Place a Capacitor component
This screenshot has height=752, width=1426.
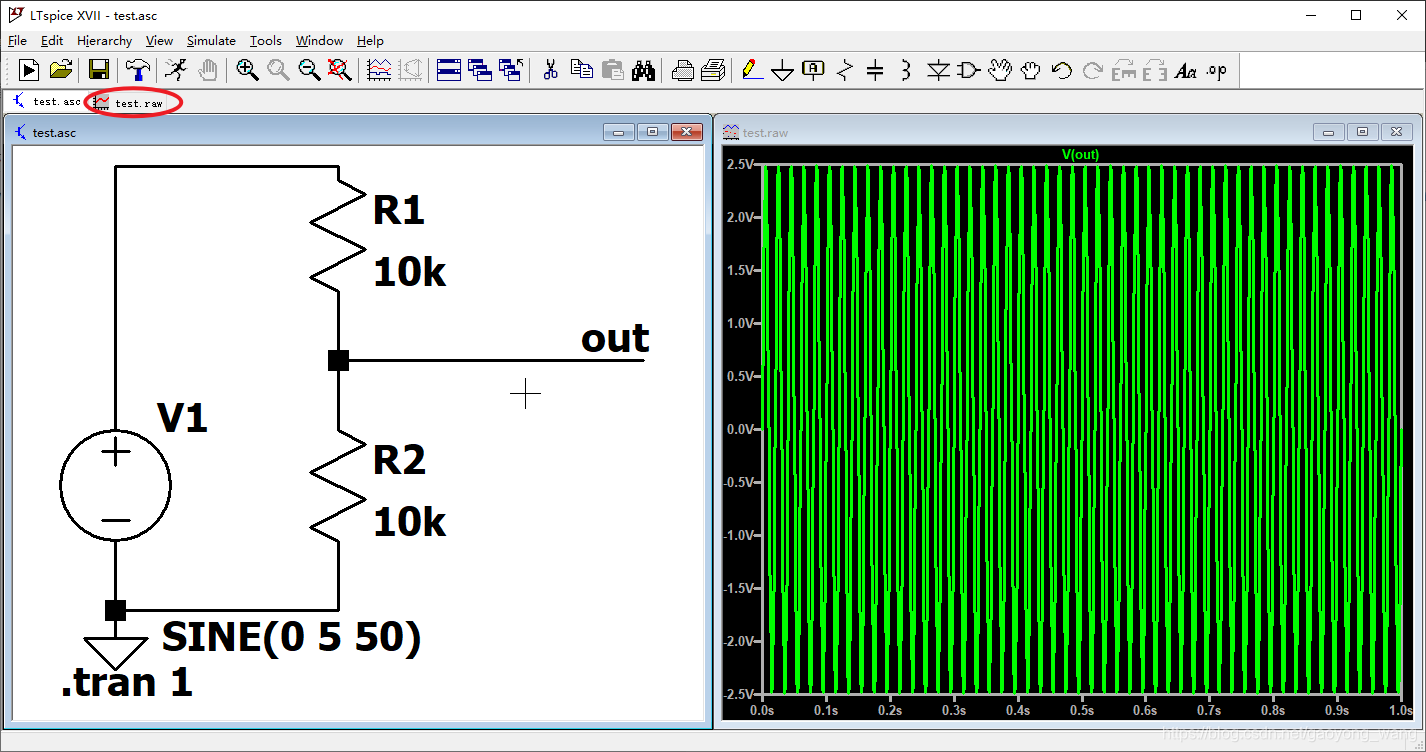click(x=875, y=70)
